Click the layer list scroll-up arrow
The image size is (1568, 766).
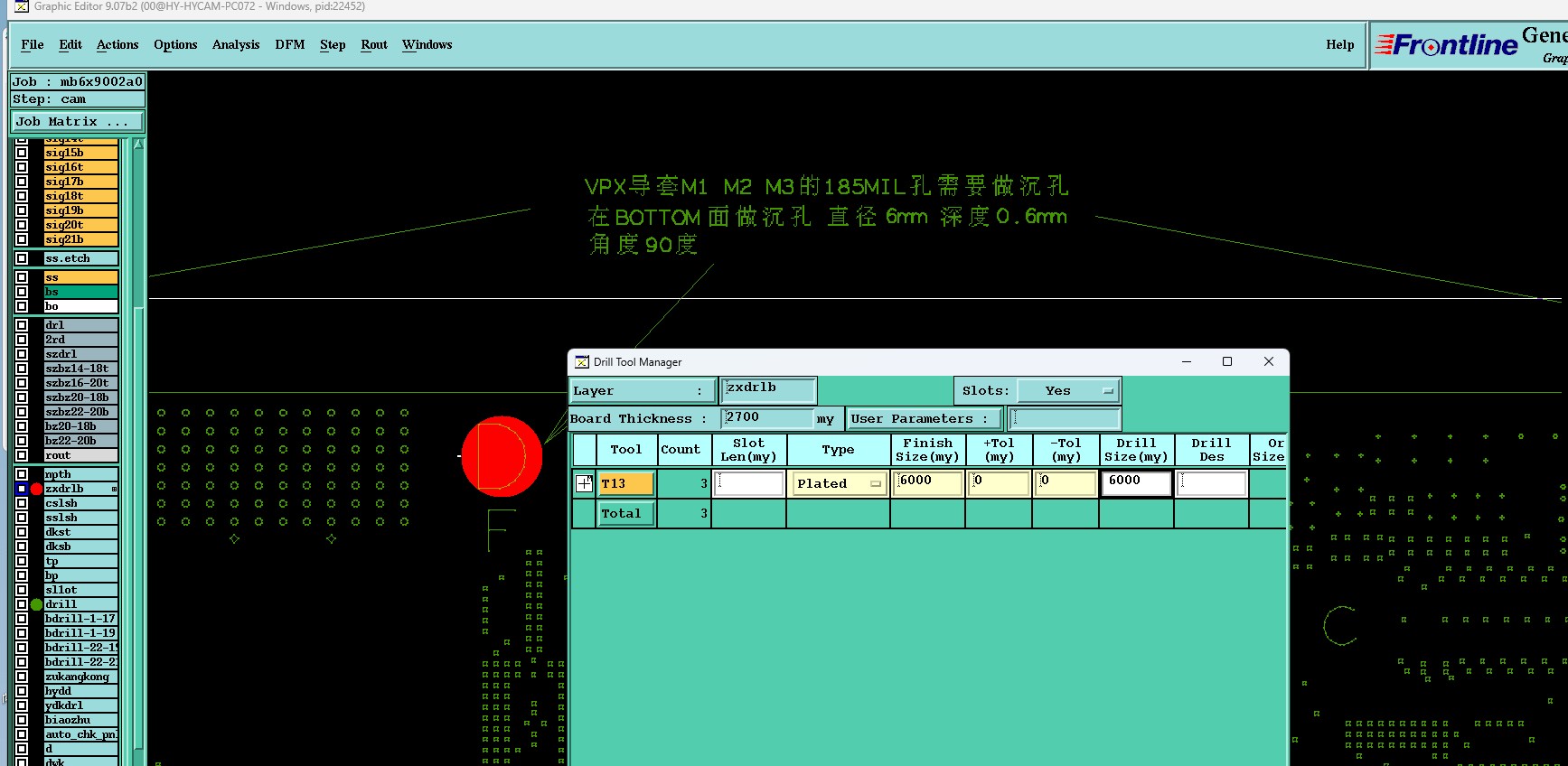138,145
